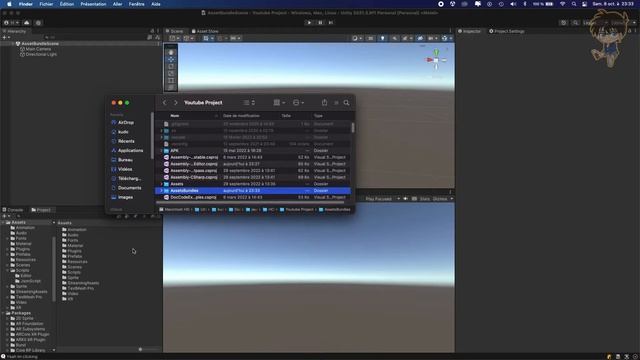Select the Rect tool in Scene view

[x=171, y=80]
